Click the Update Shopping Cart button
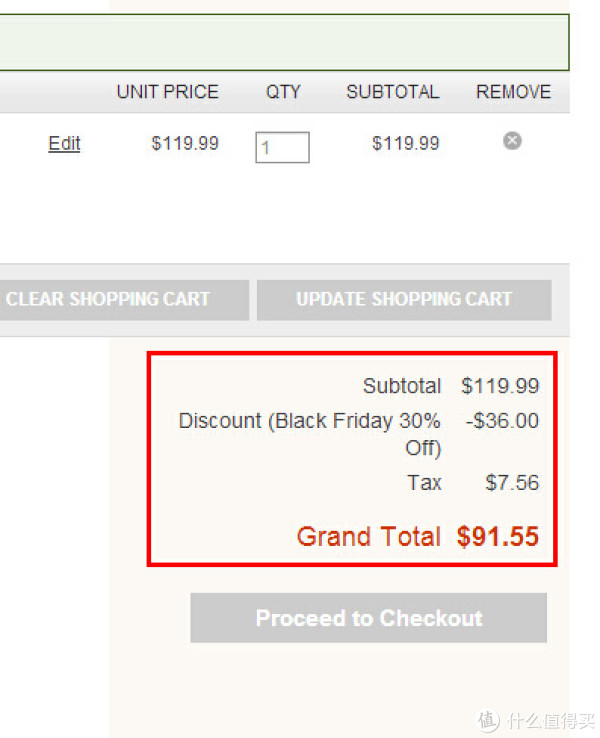600x738 pixels. tap(404, 300)
